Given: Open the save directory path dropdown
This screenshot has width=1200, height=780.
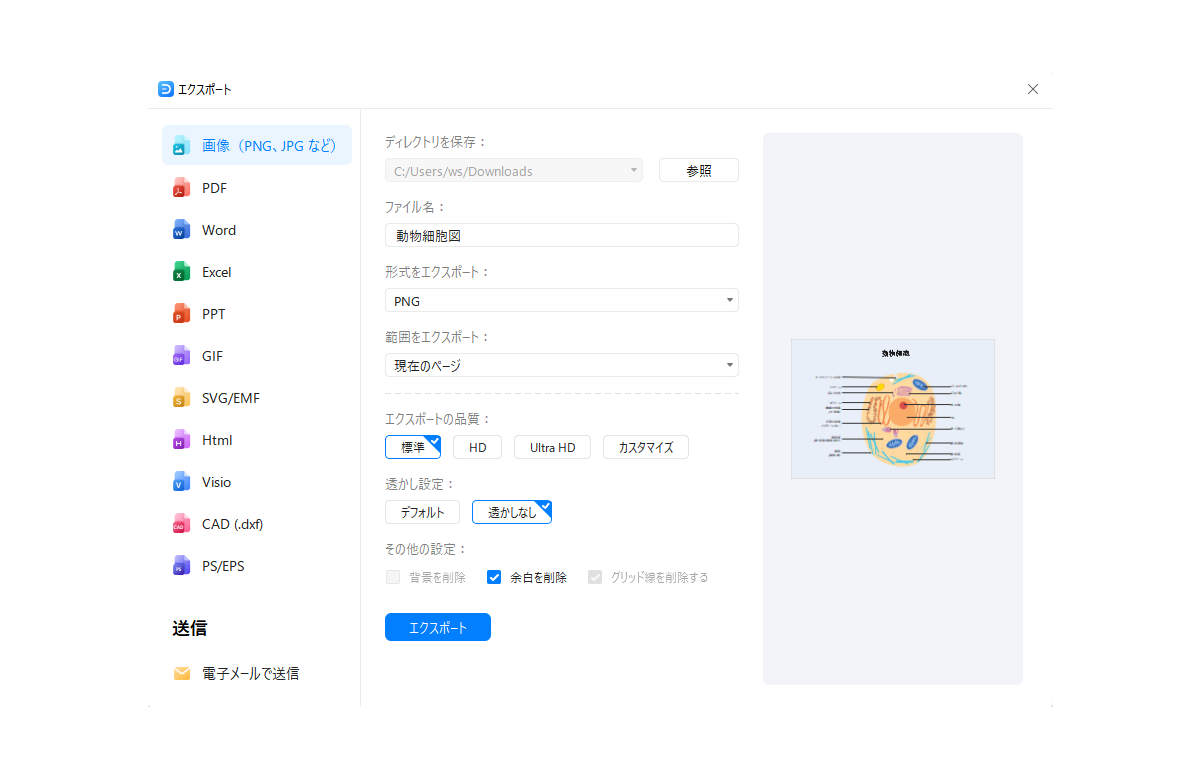Looking at the screenshot, I should pyautogui.click(x=514, y=171).
